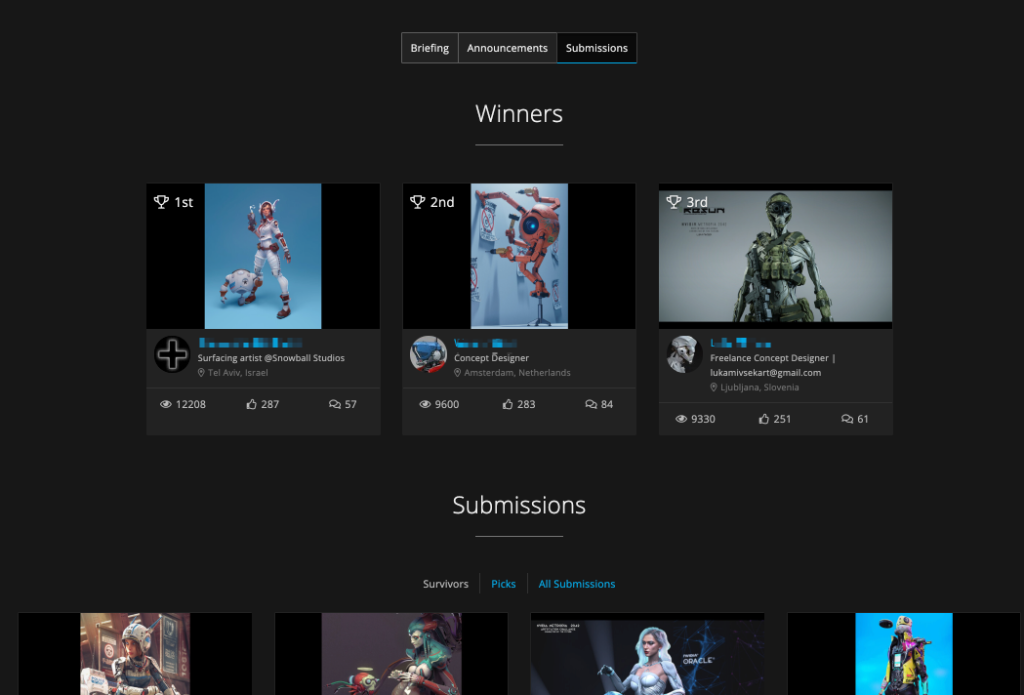This screenshot has width=1024, height=695.
Task: Open the Briefing tab
Action: pos(430,48)
